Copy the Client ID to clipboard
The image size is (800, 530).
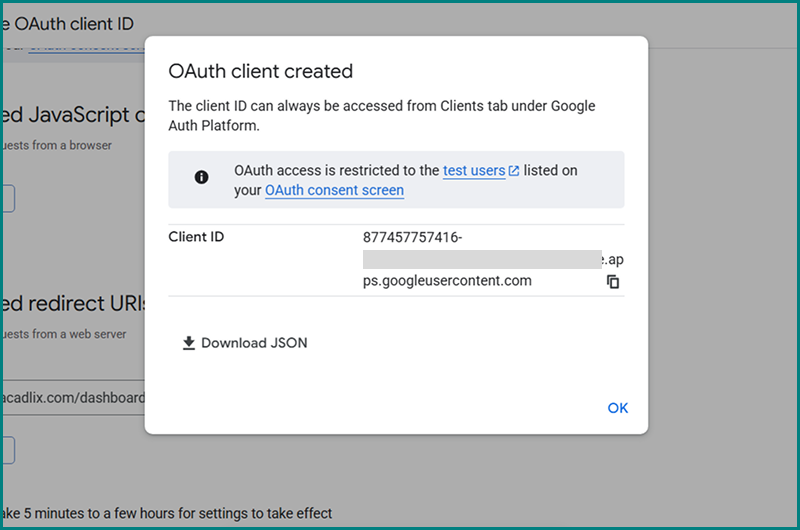(613, 282)
